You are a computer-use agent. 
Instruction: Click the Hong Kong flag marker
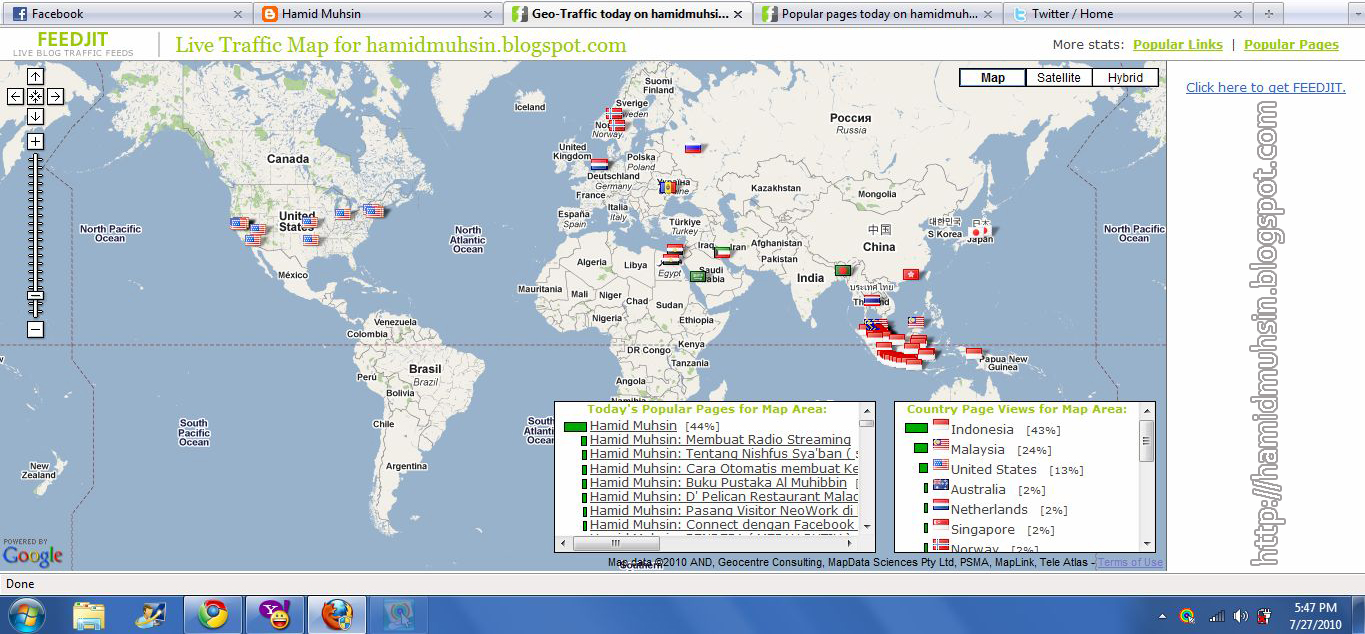click(910, 274)
